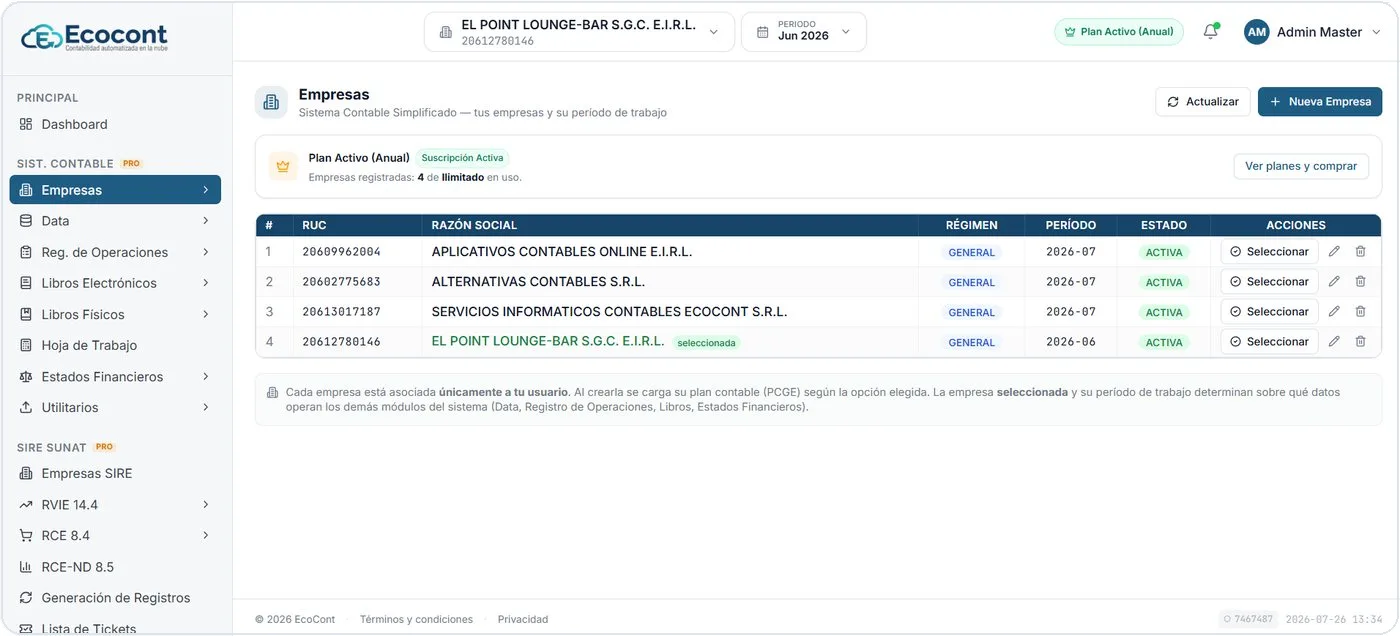
Task: Click the Ecocont logo
Action: pos(95,37)
